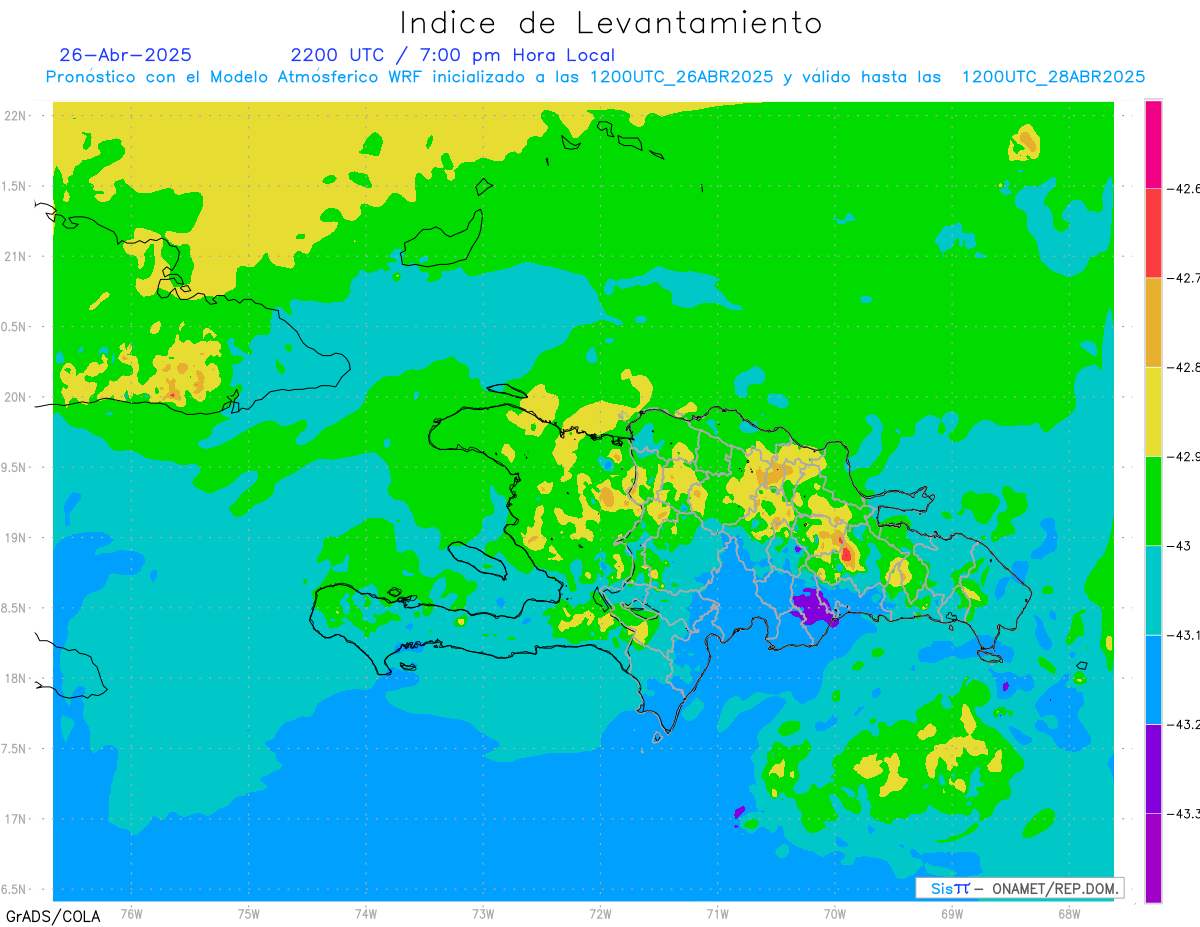Click the latitude label '22N'
Screen dimensions: 1200x927
[17, 115]
